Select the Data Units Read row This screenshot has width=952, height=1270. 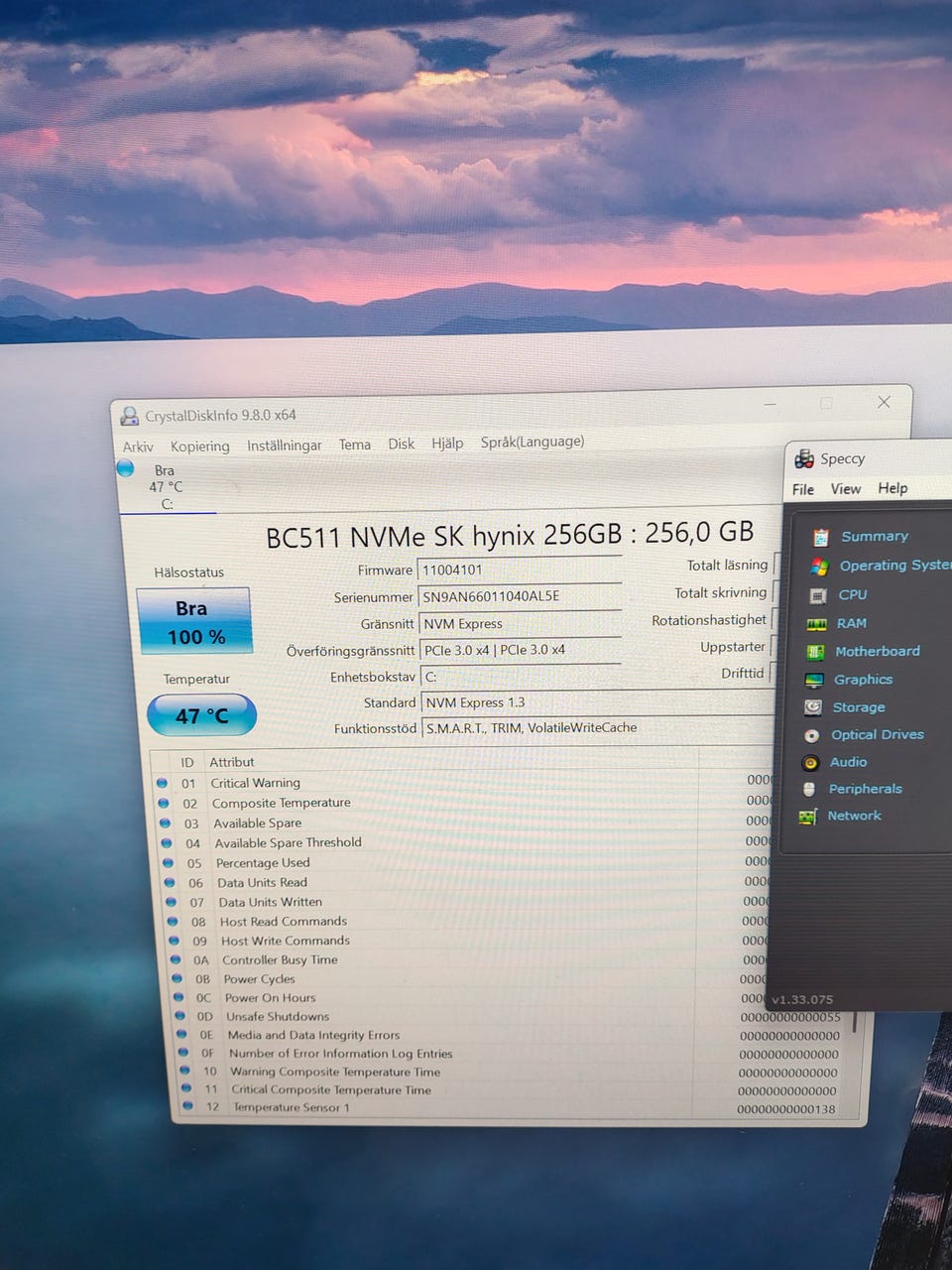tap(464, 882)
